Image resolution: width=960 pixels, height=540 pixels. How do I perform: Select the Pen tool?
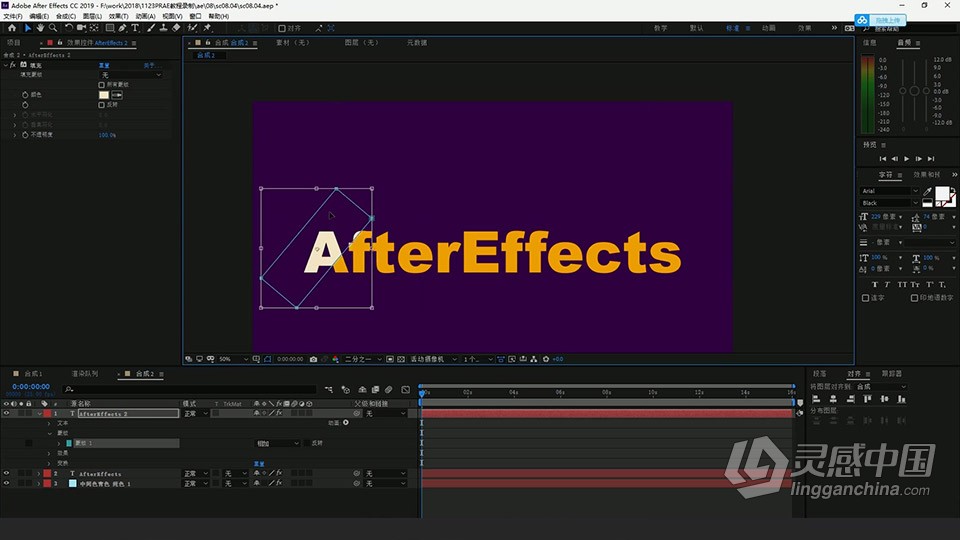pyautogui.click(x=123, y=28)
